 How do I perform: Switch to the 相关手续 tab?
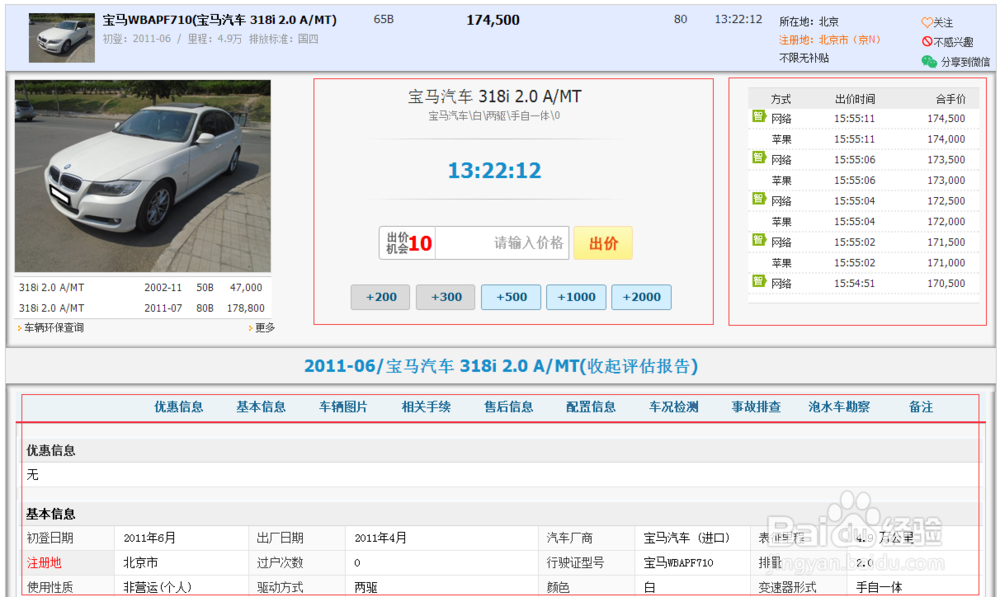click(426, 407)
